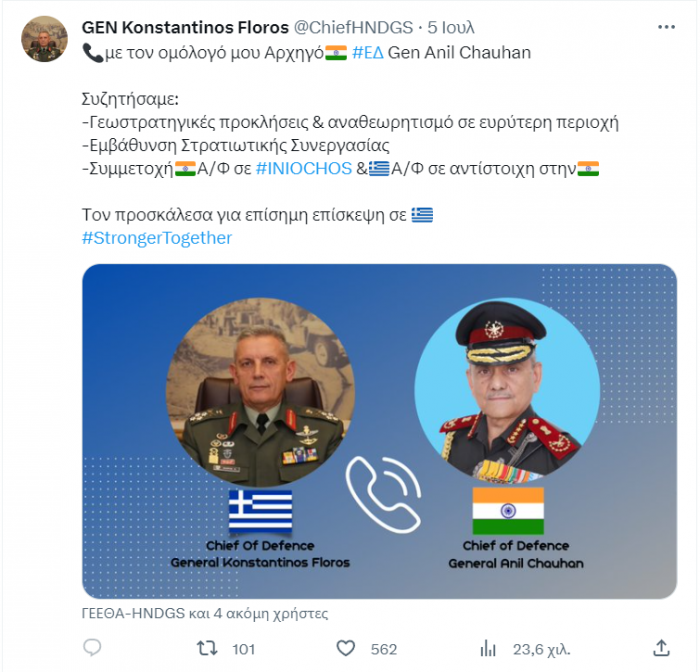Like the tweet with heart icon

[346, 648]
